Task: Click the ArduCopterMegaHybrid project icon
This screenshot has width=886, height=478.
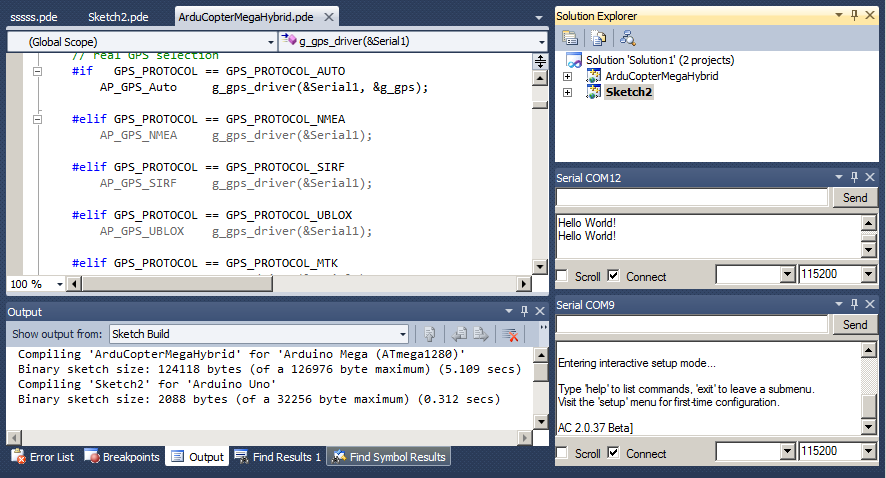Action: tap(593, 76)
